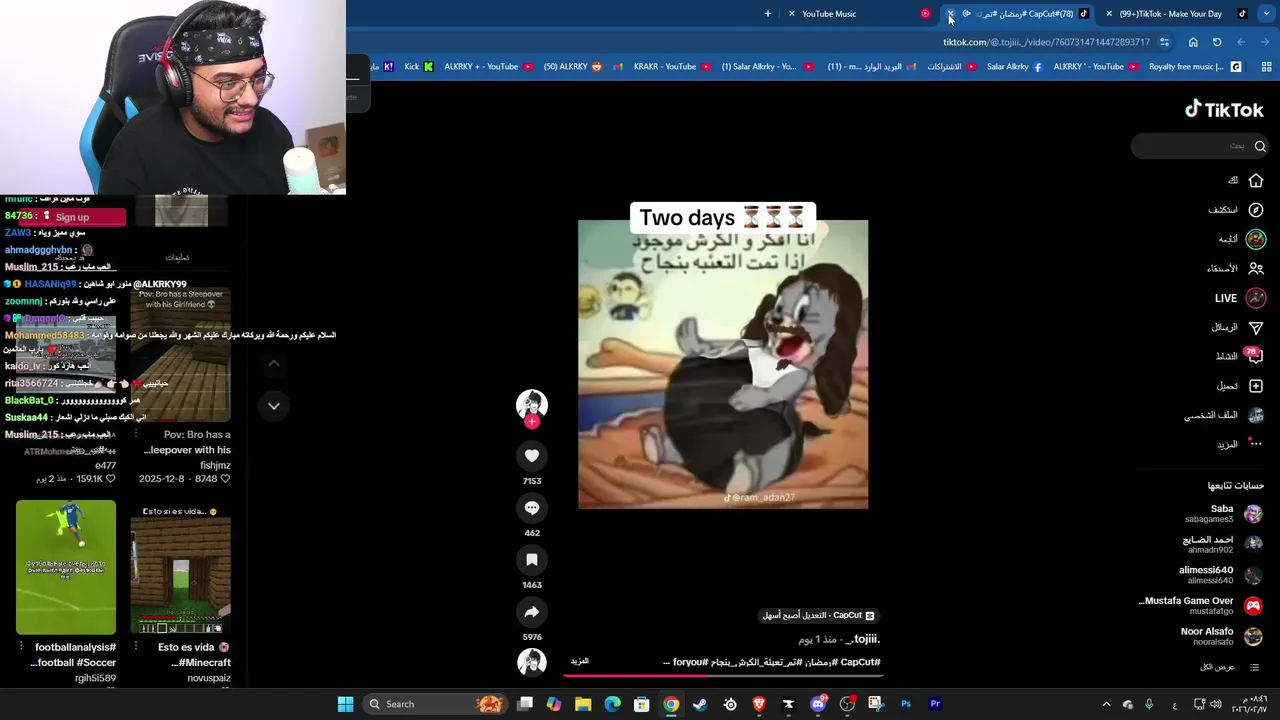The image size is (1280, 720).
Task: Open the Messages paper-plane icon
Action: (1256, 327)
